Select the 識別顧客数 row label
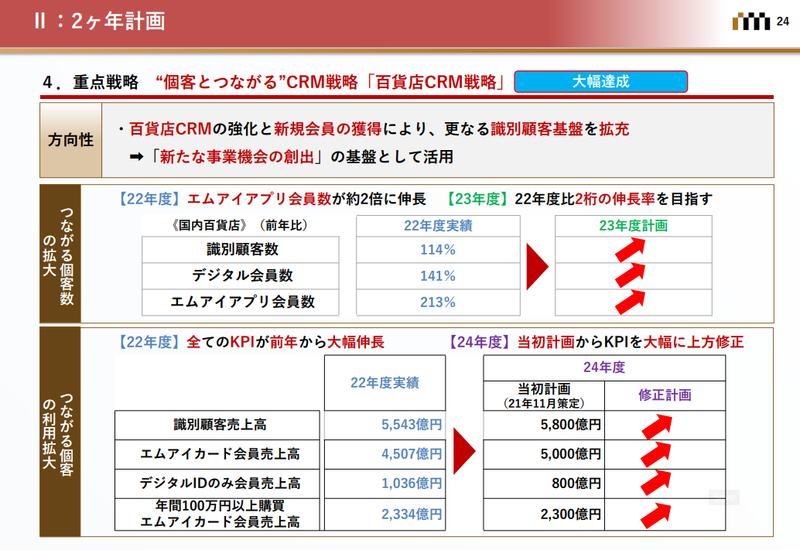Screen dimensions: 800x550 tap(242, 249)
